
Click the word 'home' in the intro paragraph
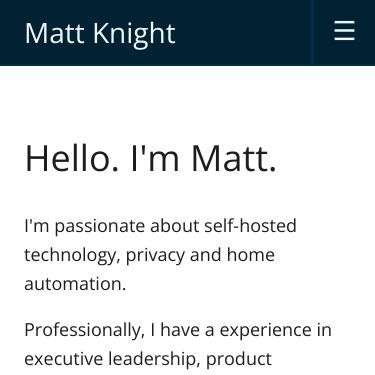click(x=251, y=255)
